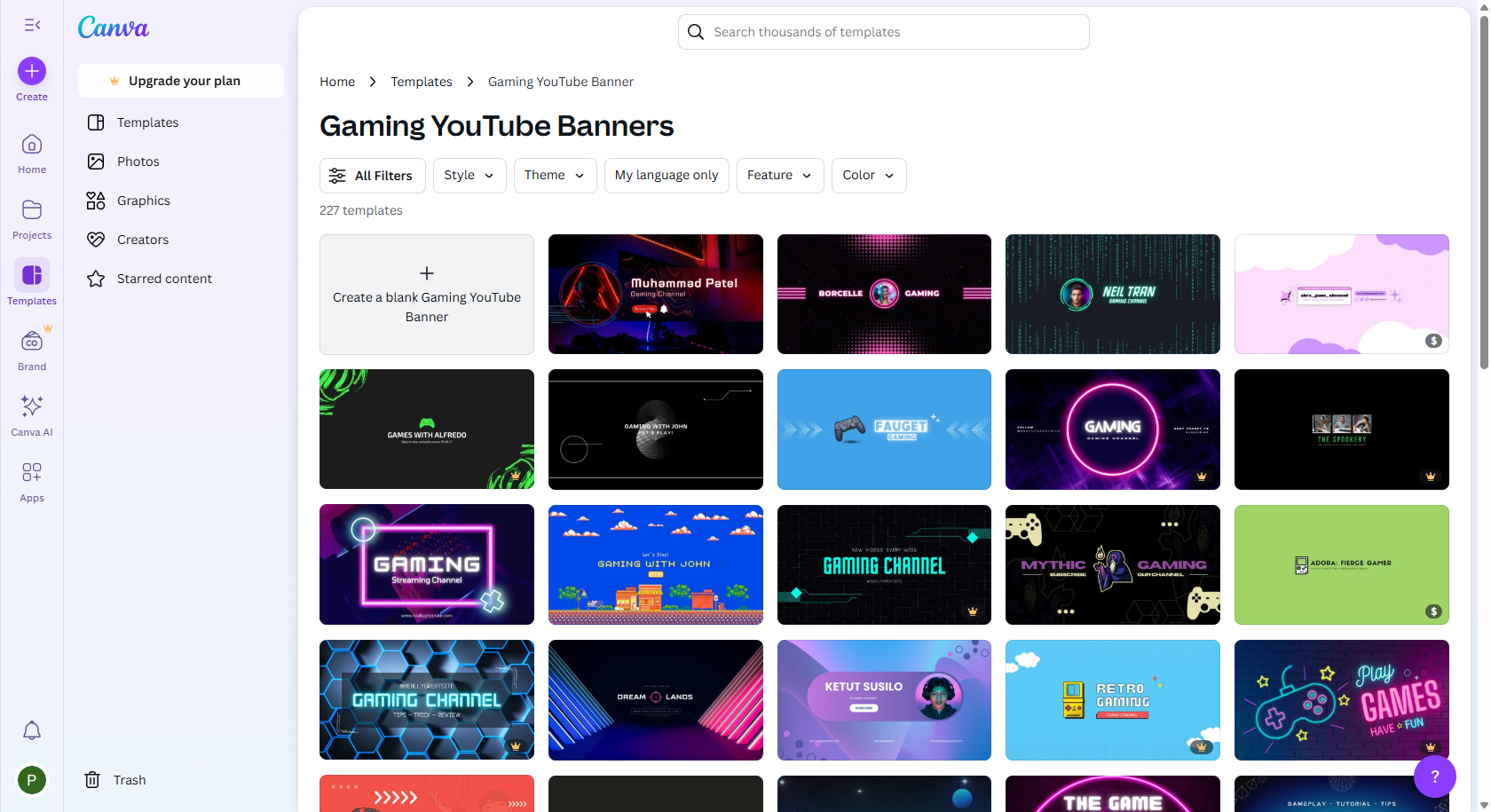Open notifications bell
1491x812 pixels.
click(32, 730)
